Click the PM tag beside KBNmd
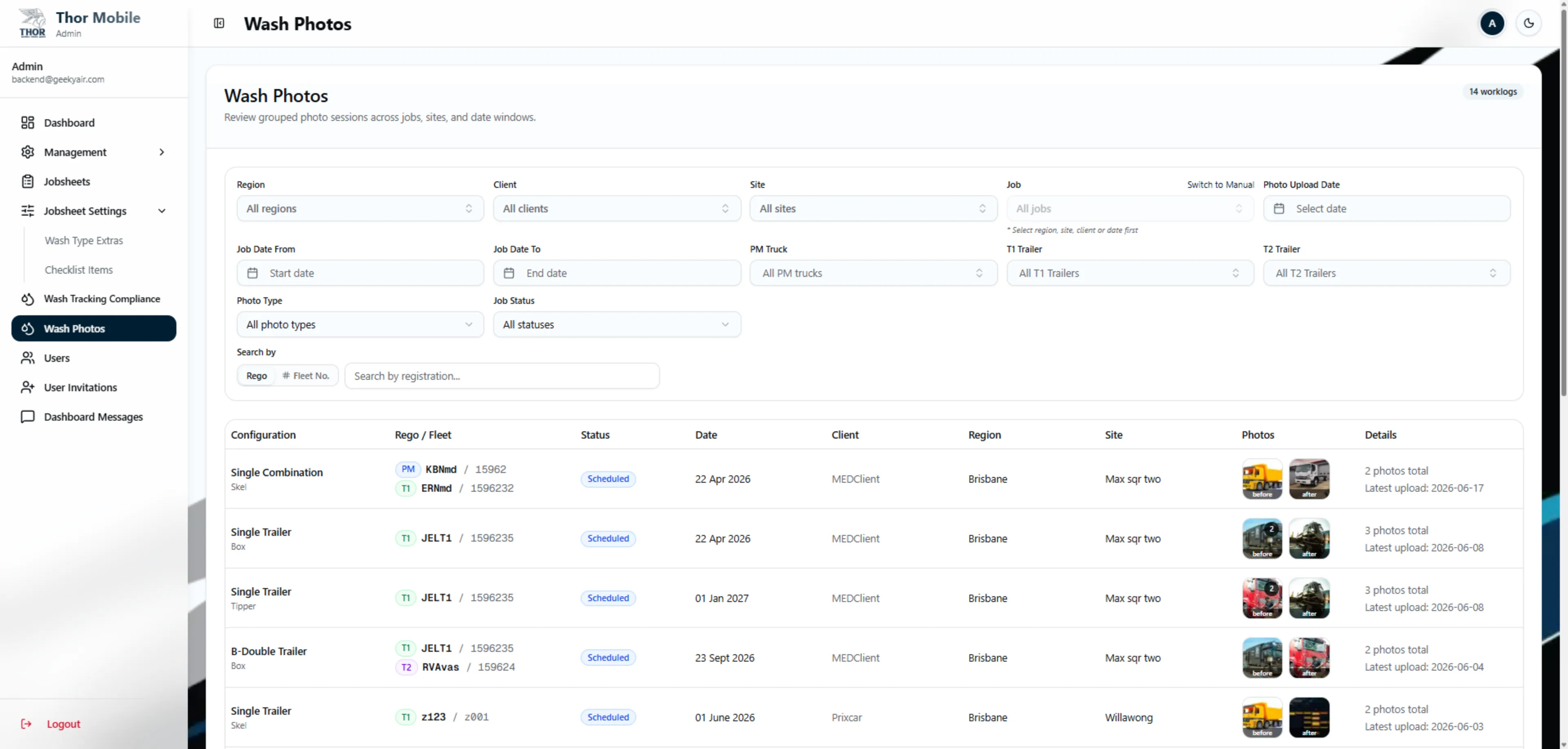Screen dimensions: 1568x749 pyautogui.click(x=408, y=469)
